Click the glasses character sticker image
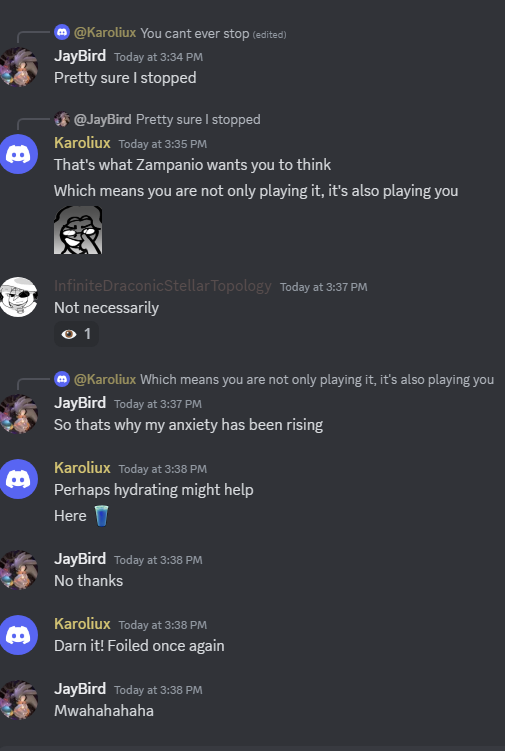The width and height of the screenshot is (505, 751). point(78,230)
